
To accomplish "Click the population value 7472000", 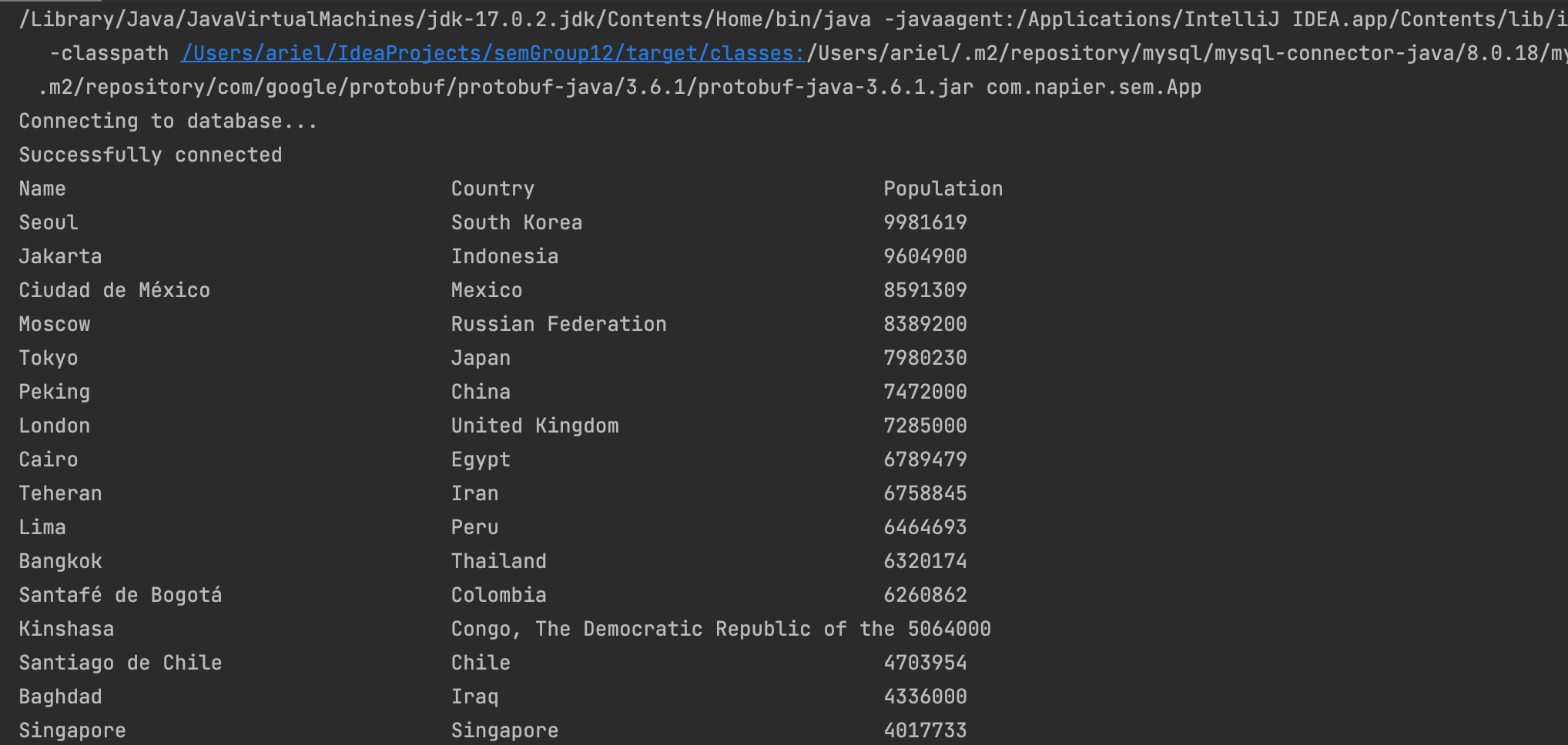I will coord(925,392).
